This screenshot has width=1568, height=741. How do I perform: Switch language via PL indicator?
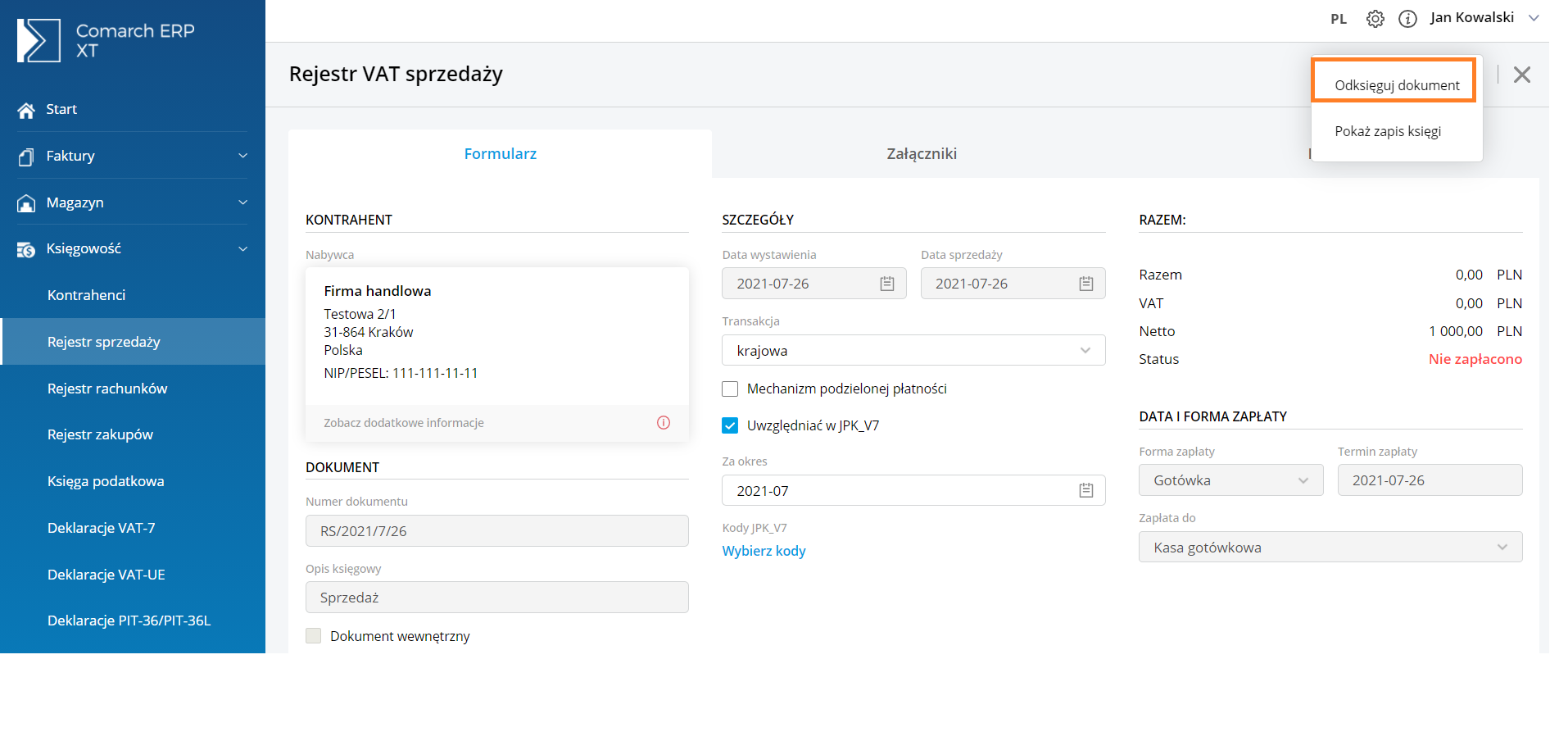click(x=1339, y=19)
